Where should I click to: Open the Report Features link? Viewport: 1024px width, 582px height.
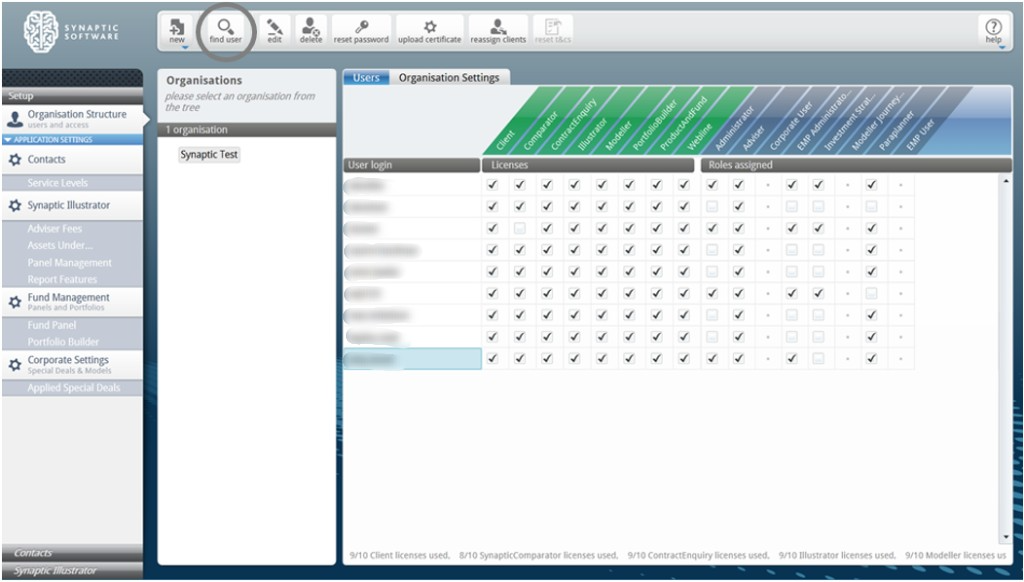tap(62, 280)
